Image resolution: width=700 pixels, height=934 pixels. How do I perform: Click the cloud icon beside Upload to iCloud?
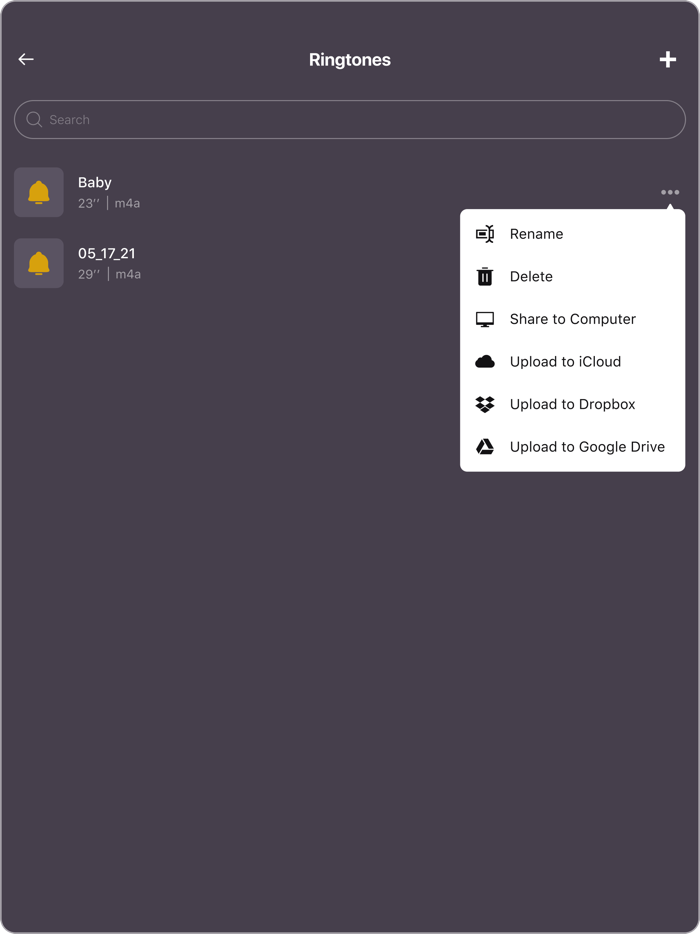click(x=485, y=361)
